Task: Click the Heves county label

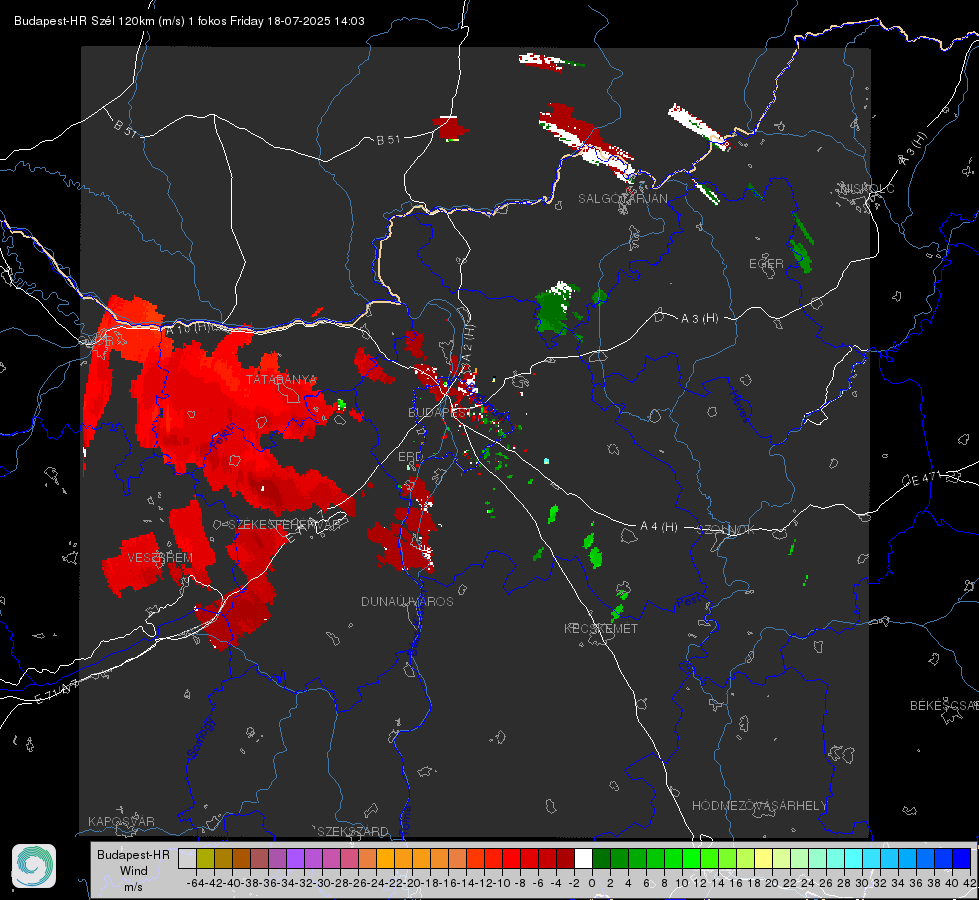Action: coord(741,405)
